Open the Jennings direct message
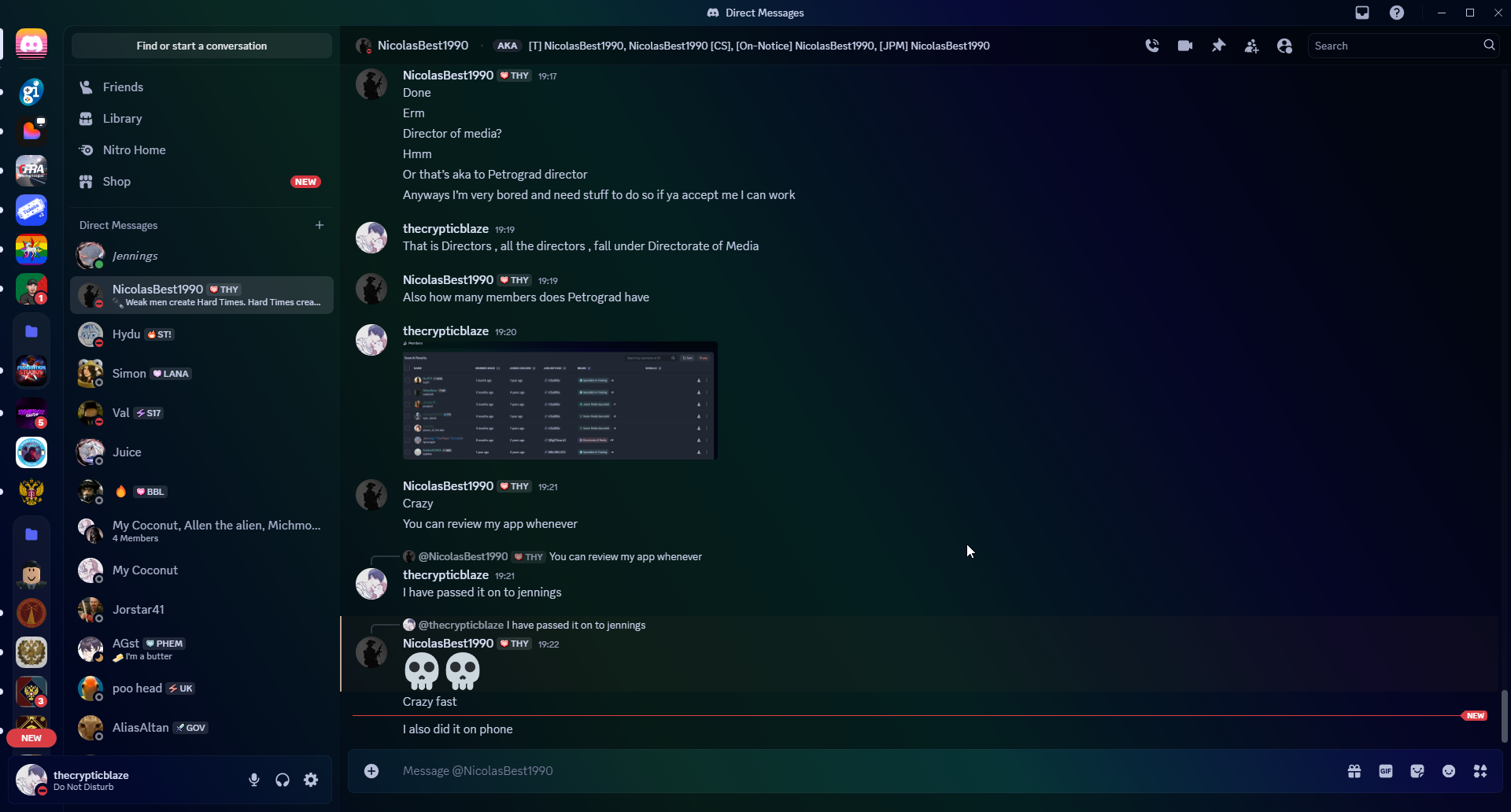Screen dimensions: 1511x812 [x=201, y=256]
